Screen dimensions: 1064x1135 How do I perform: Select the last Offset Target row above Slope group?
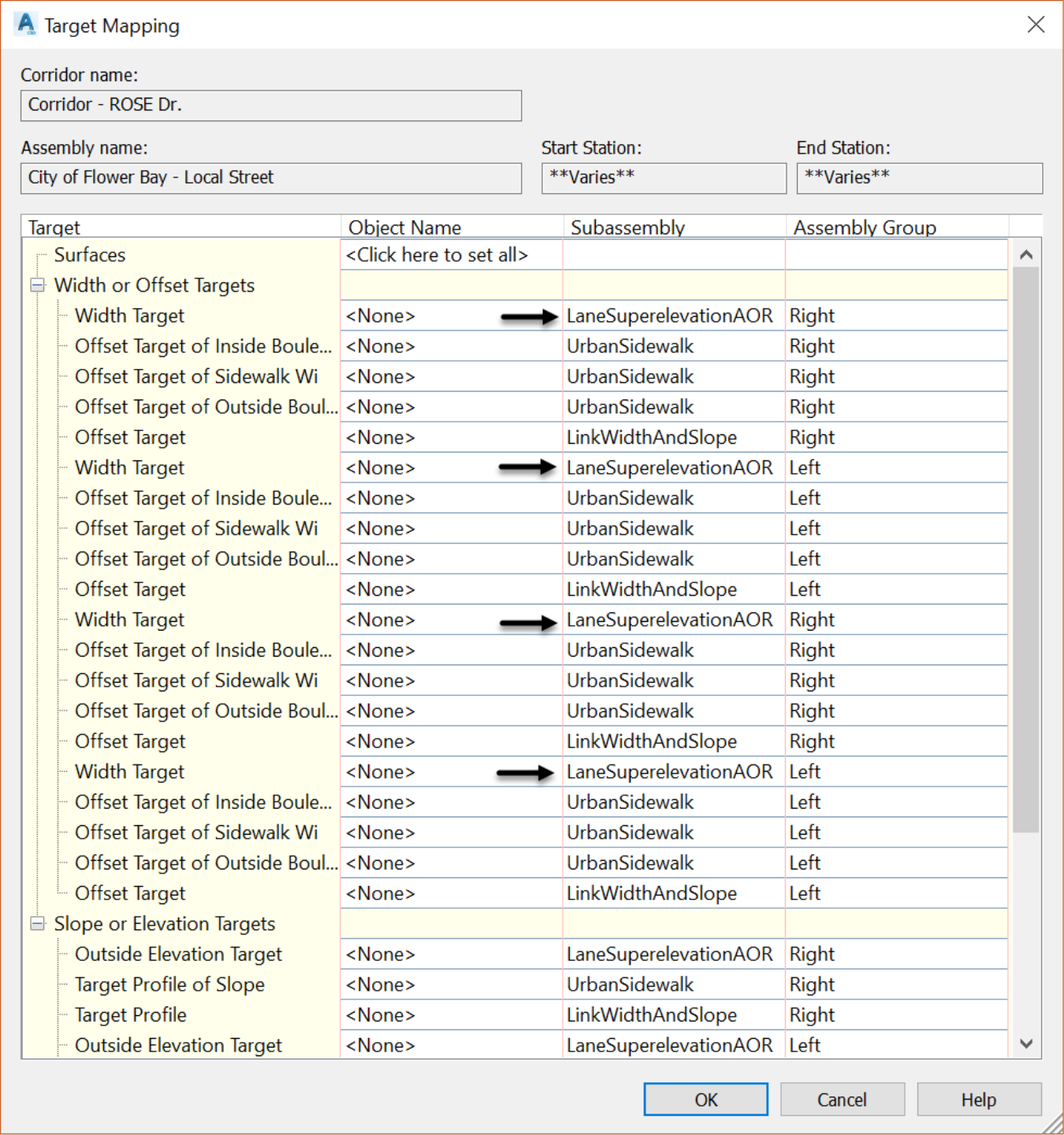(130, 894)
